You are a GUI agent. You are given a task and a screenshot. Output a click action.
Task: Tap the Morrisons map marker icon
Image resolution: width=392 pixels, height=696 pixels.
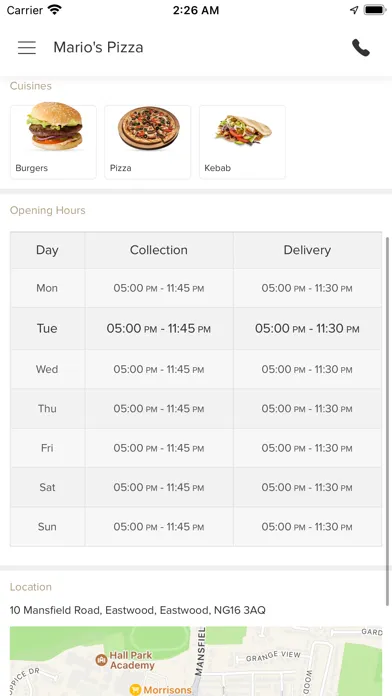point(135,689)
